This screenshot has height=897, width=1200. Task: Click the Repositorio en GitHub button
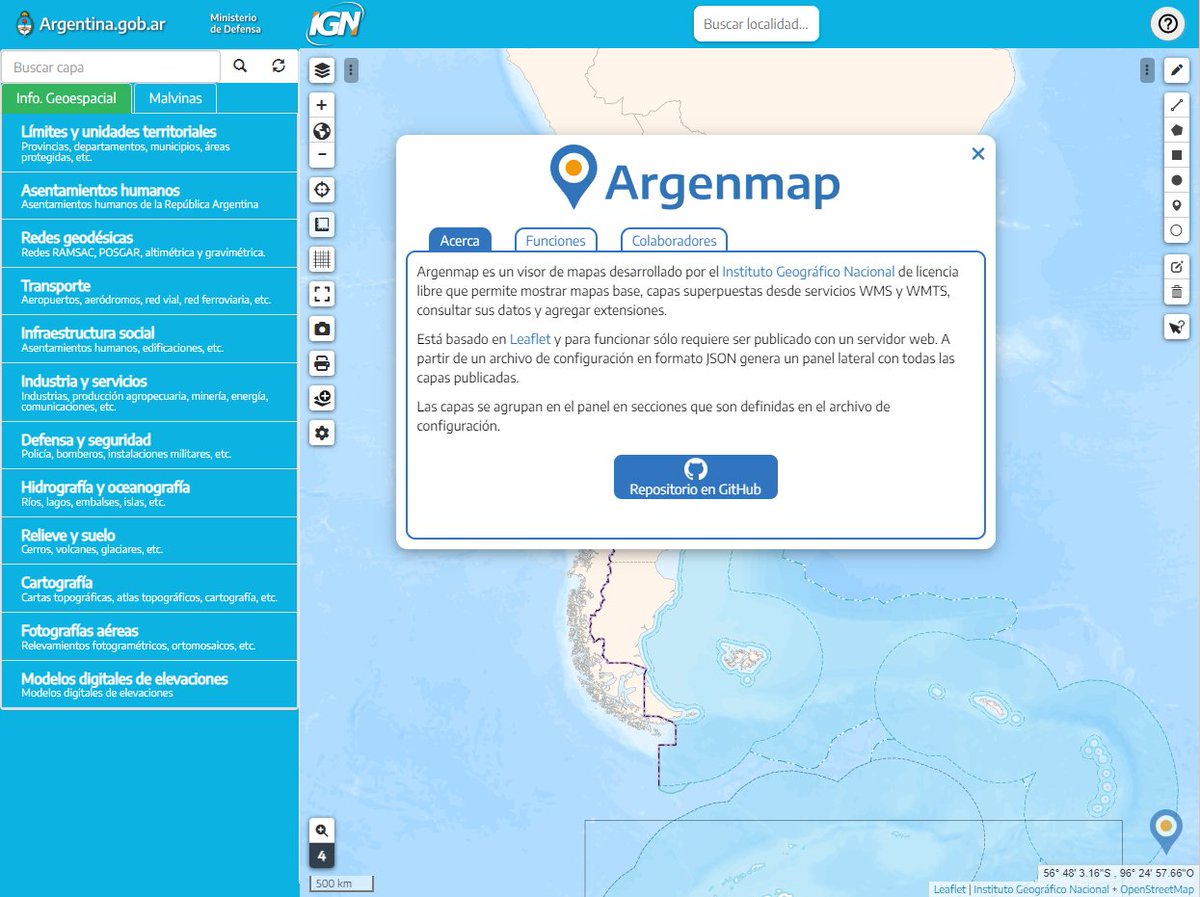pyautogui.click(x=695, y=477)
